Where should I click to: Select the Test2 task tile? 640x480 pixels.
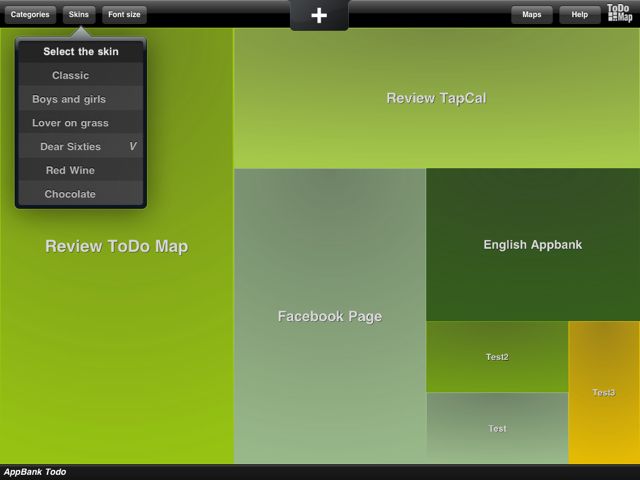497,357
